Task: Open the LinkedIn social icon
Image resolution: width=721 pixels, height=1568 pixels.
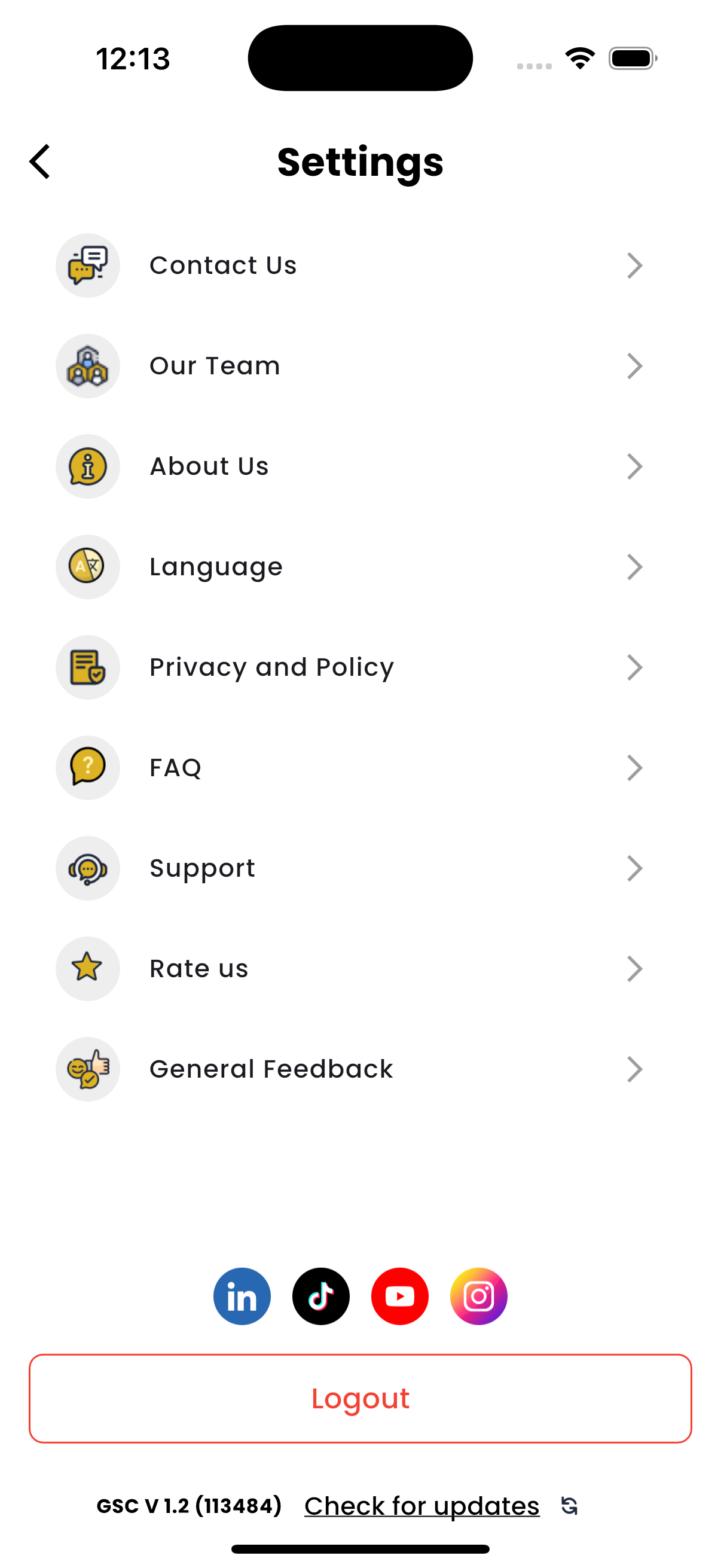Action: tap(242, 1296)
